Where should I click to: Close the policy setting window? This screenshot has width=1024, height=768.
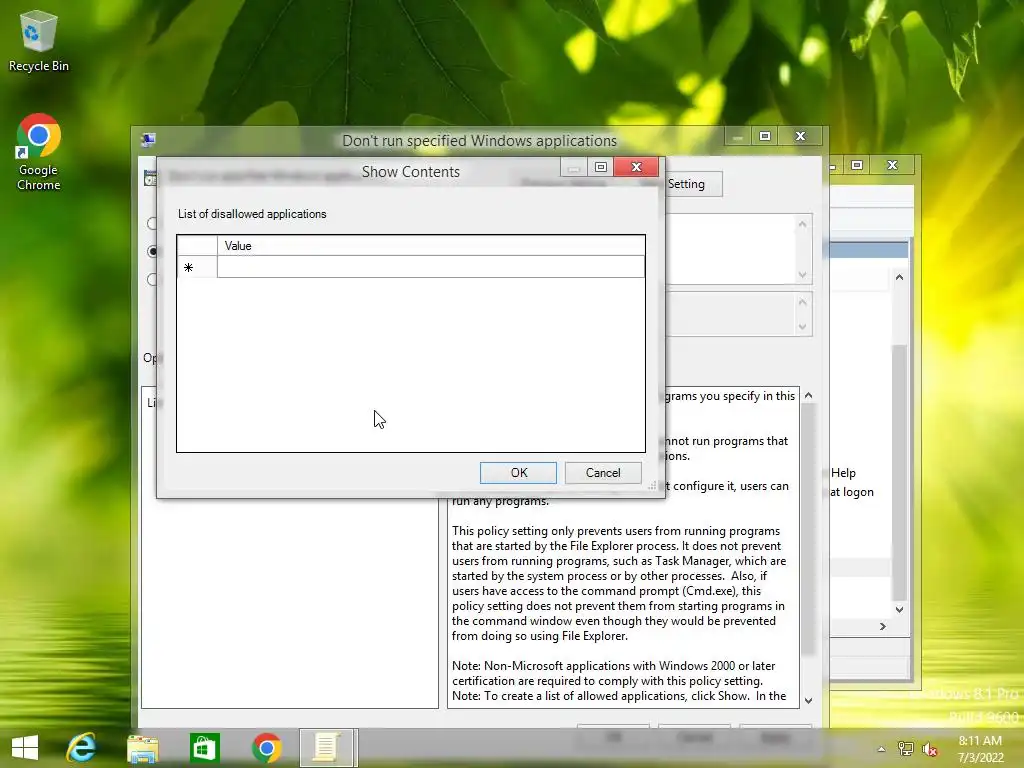(800, 136)
